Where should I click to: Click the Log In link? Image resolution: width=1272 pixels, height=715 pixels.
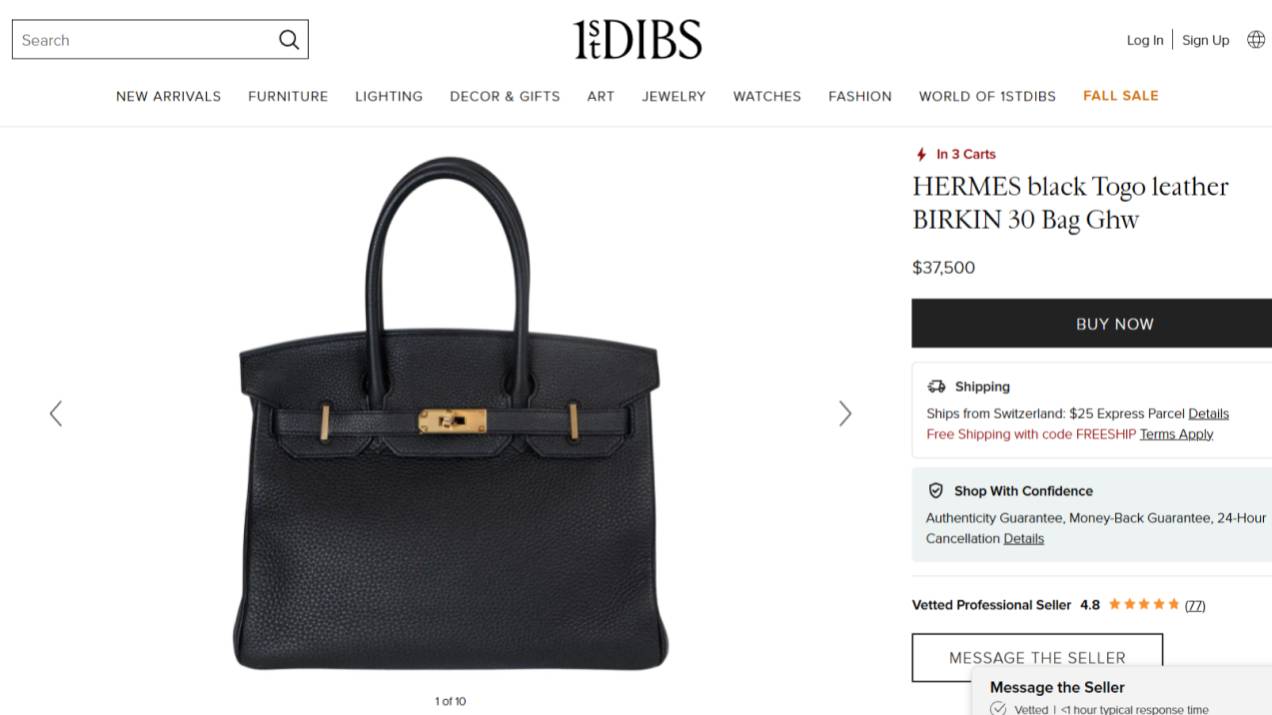click(x=1145, y=40)
